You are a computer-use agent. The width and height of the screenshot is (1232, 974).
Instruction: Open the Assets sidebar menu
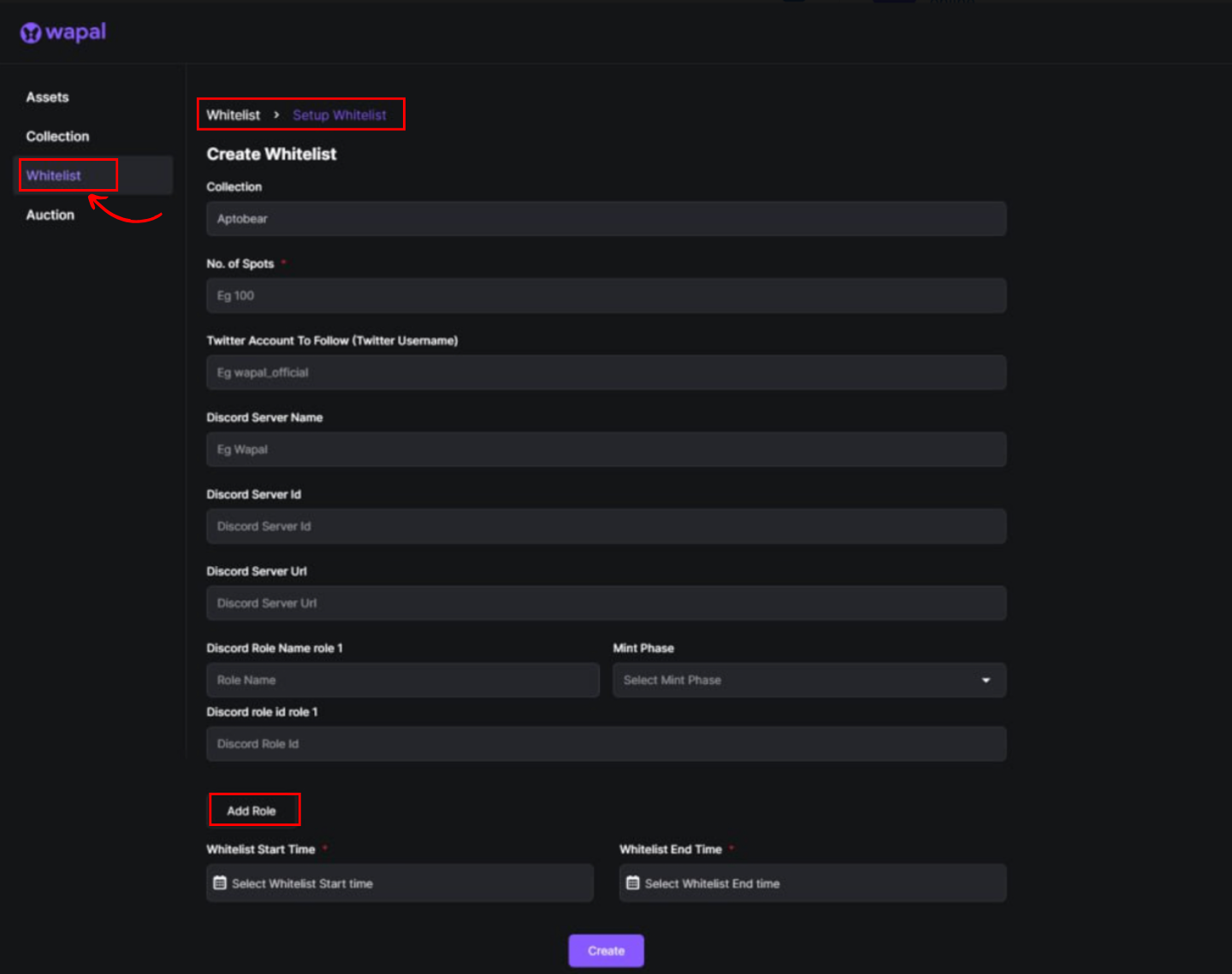click(47, 97)
